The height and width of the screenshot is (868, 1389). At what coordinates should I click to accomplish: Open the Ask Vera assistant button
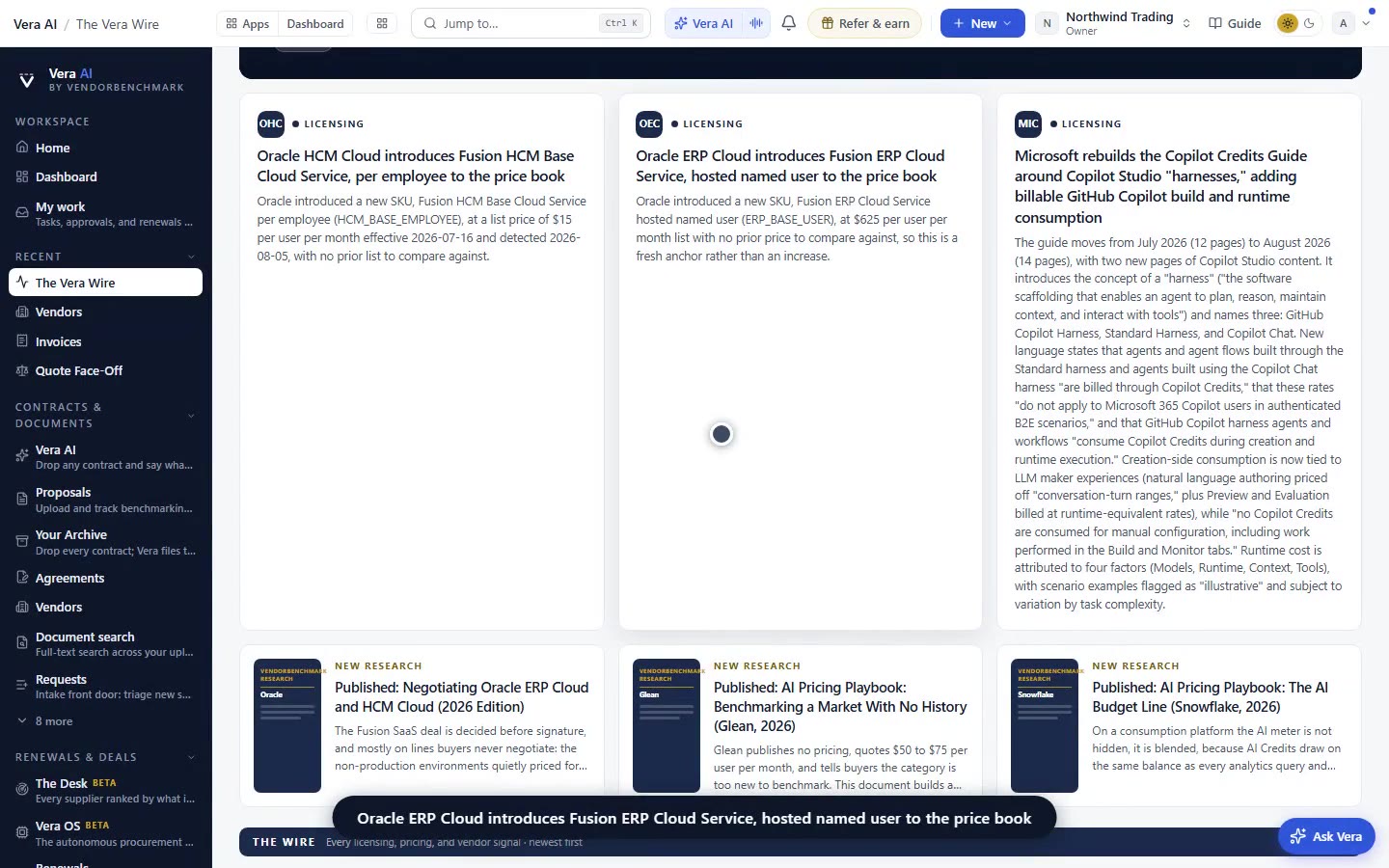point(1326,836)
